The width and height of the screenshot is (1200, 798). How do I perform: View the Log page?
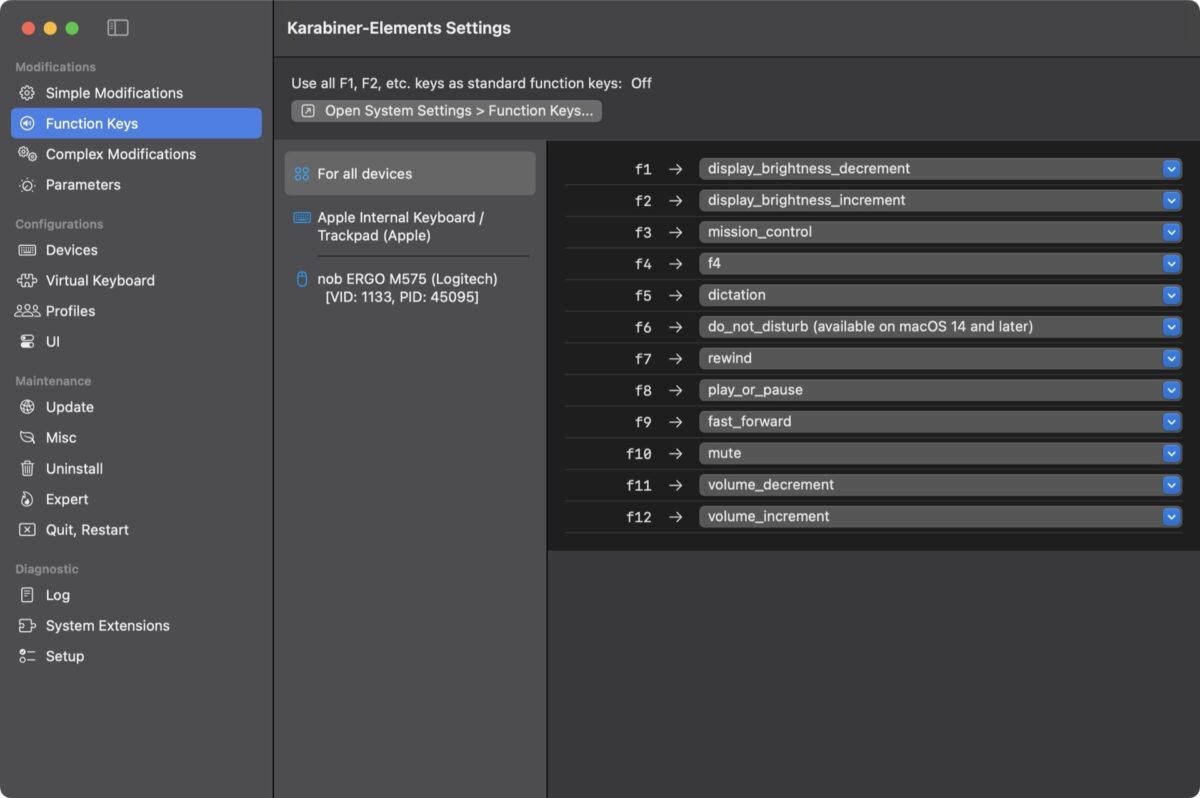pos(136,595)
